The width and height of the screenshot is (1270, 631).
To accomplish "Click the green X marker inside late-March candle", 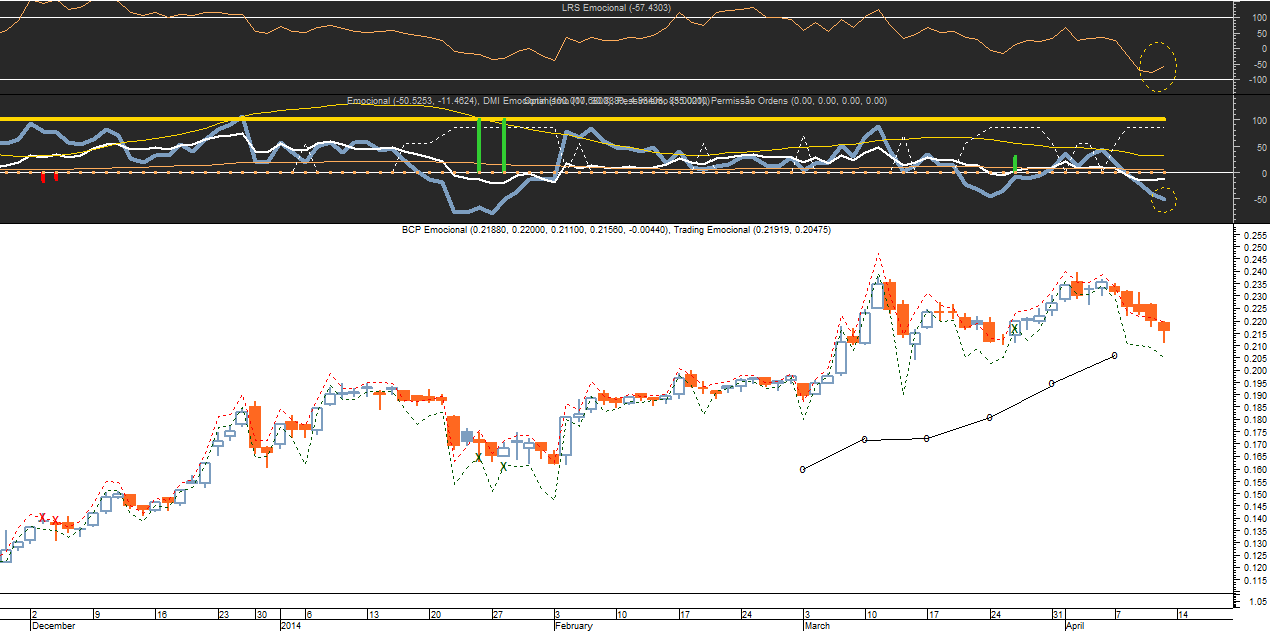I will [1015, 328].
